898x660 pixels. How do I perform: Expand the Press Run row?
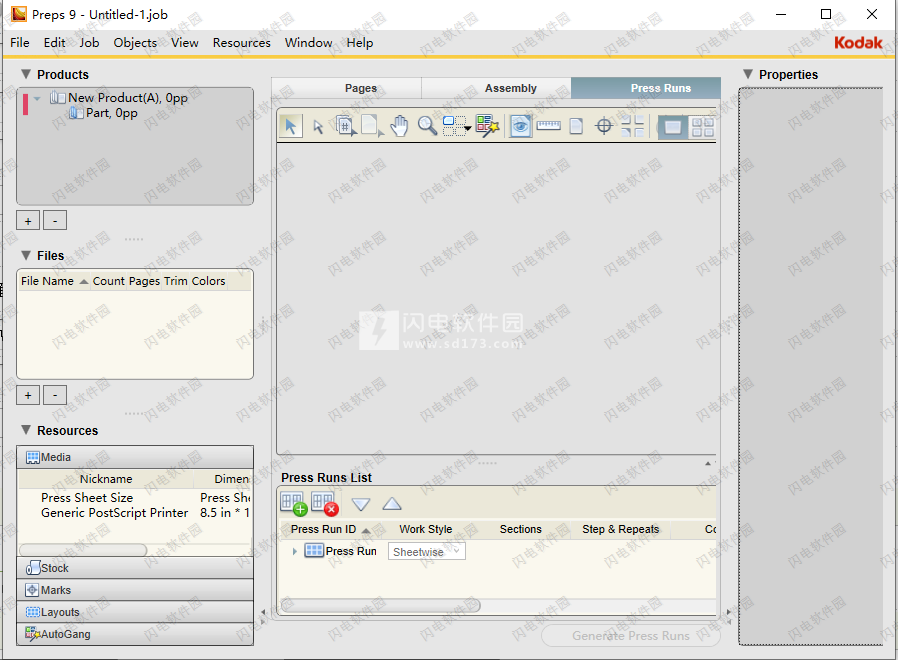(x=294, y=551)
